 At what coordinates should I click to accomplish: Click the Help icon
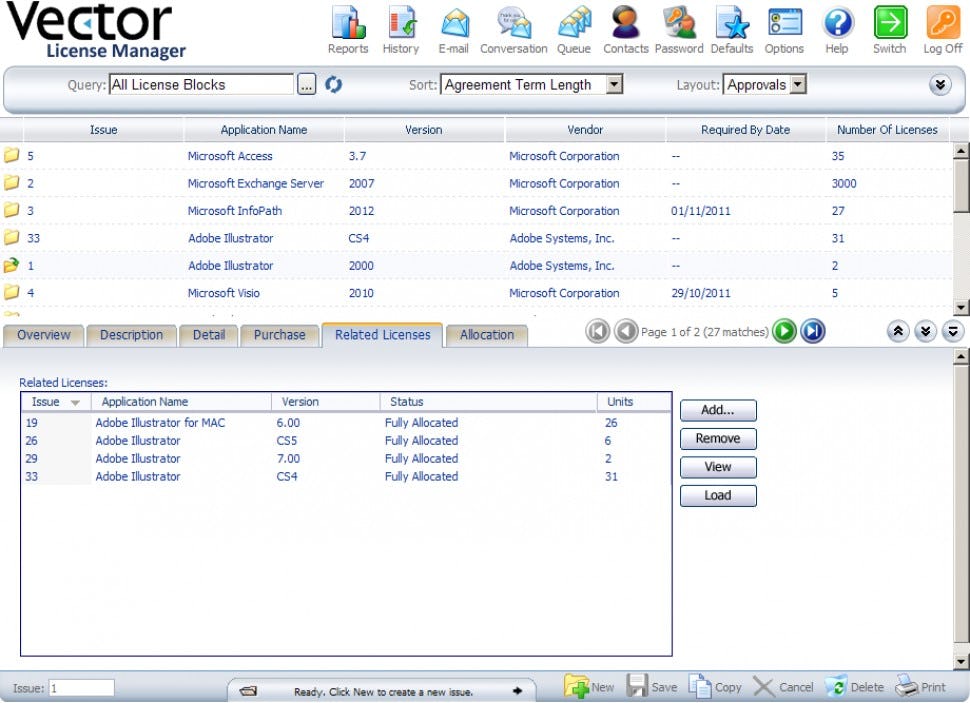[837, 25]
